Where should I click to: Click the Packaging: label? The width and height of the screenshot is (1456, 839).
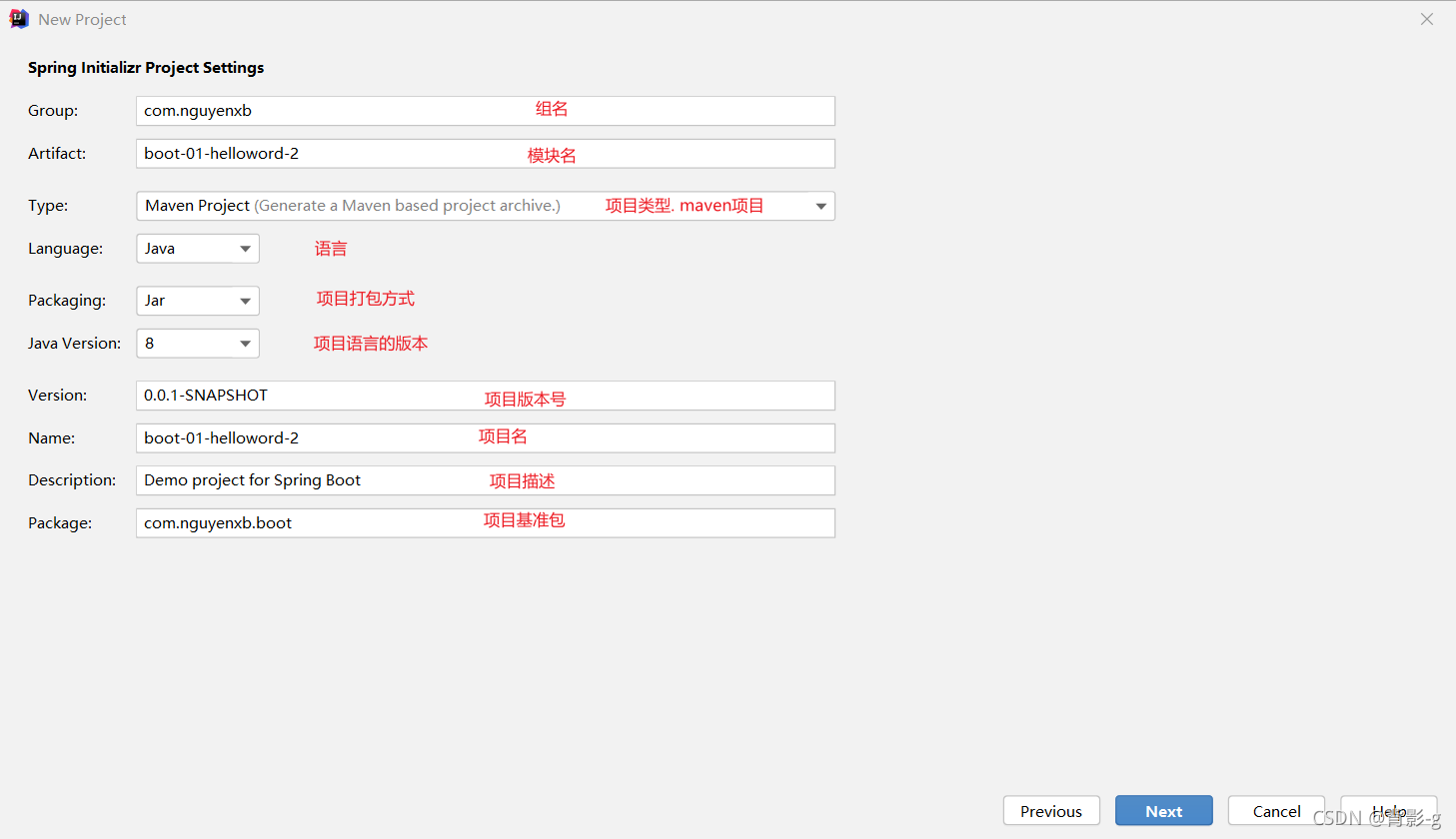pyautogui.click(x=67, y=301)
